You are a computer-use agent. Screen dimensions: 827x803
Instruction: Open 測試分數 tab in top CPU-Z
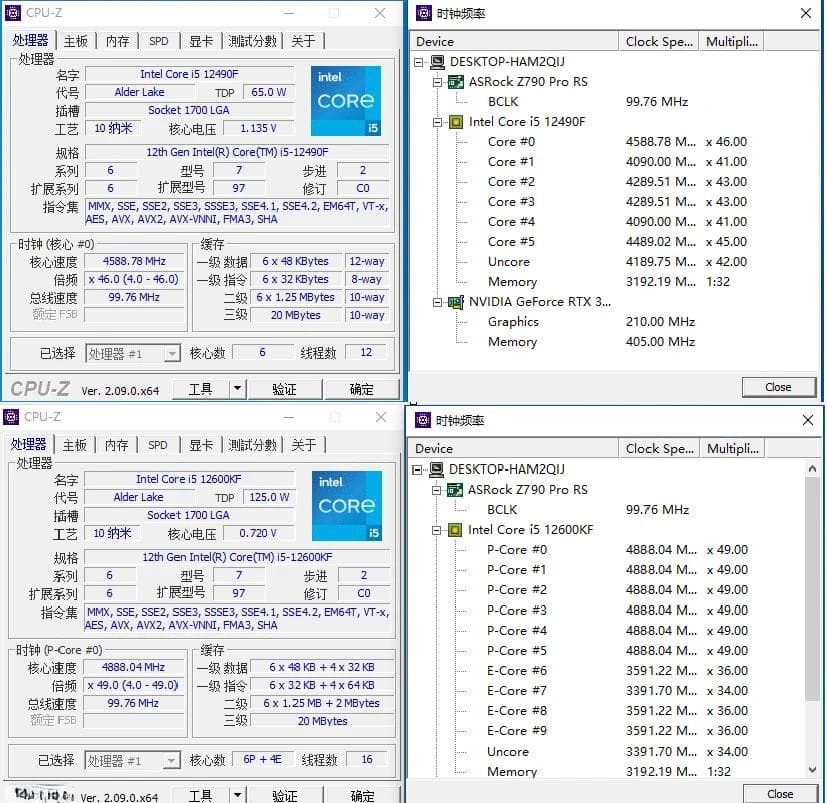pyautogui.click(x=252, y=41)
